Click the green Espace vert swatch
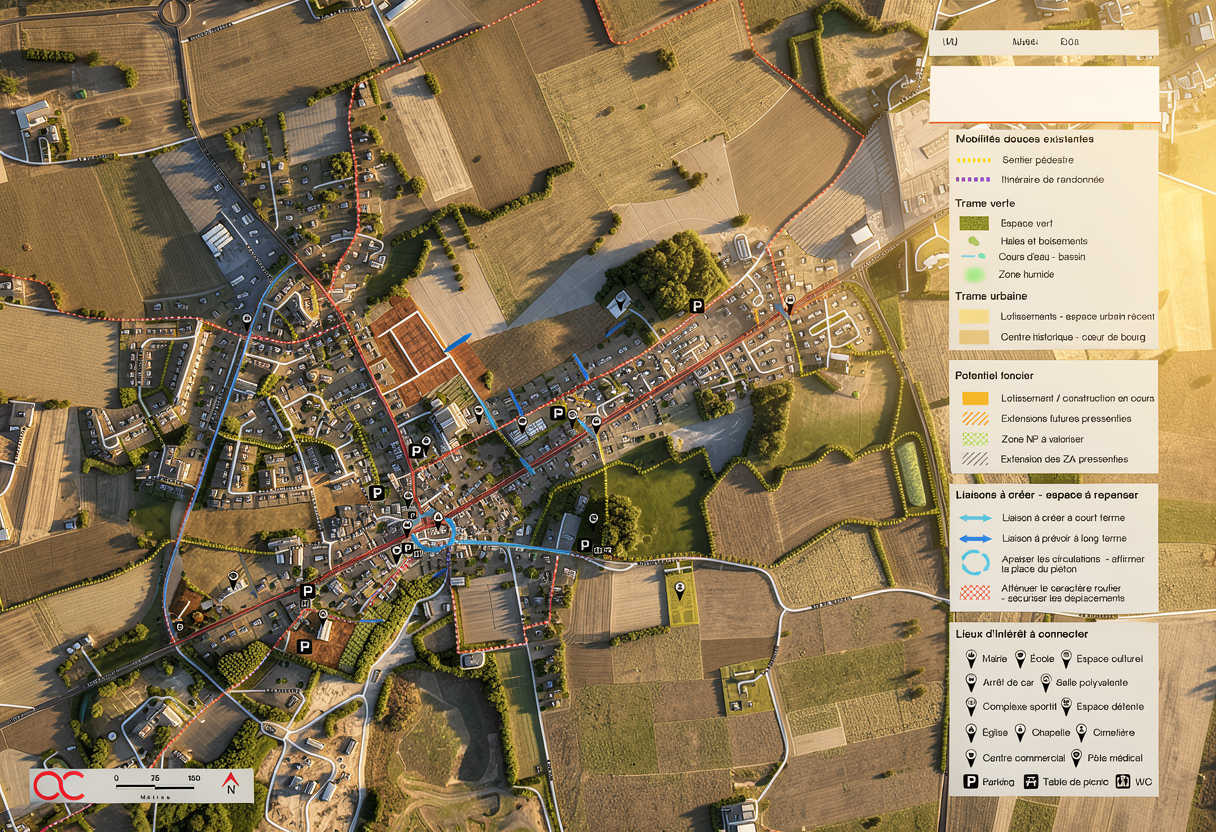The image size is (1216, 832). [974, 223]
